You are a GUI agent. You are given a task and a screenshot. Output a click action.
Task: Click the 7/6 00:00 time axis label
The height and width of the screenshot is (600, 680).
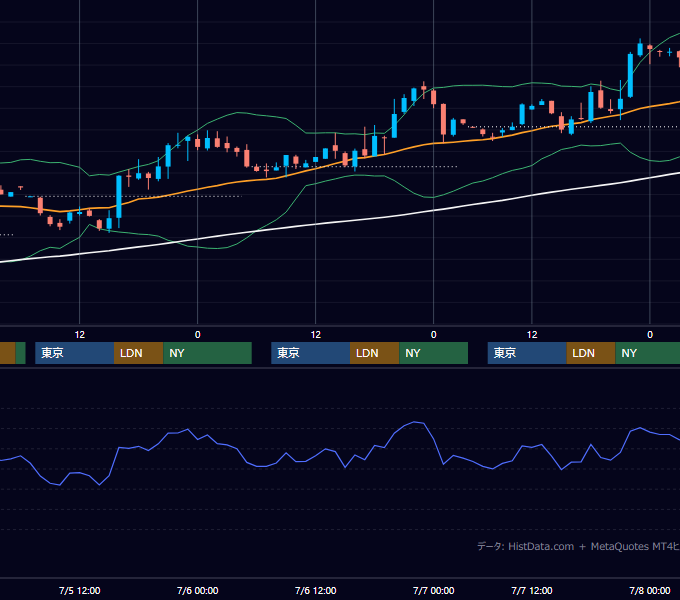197,590
